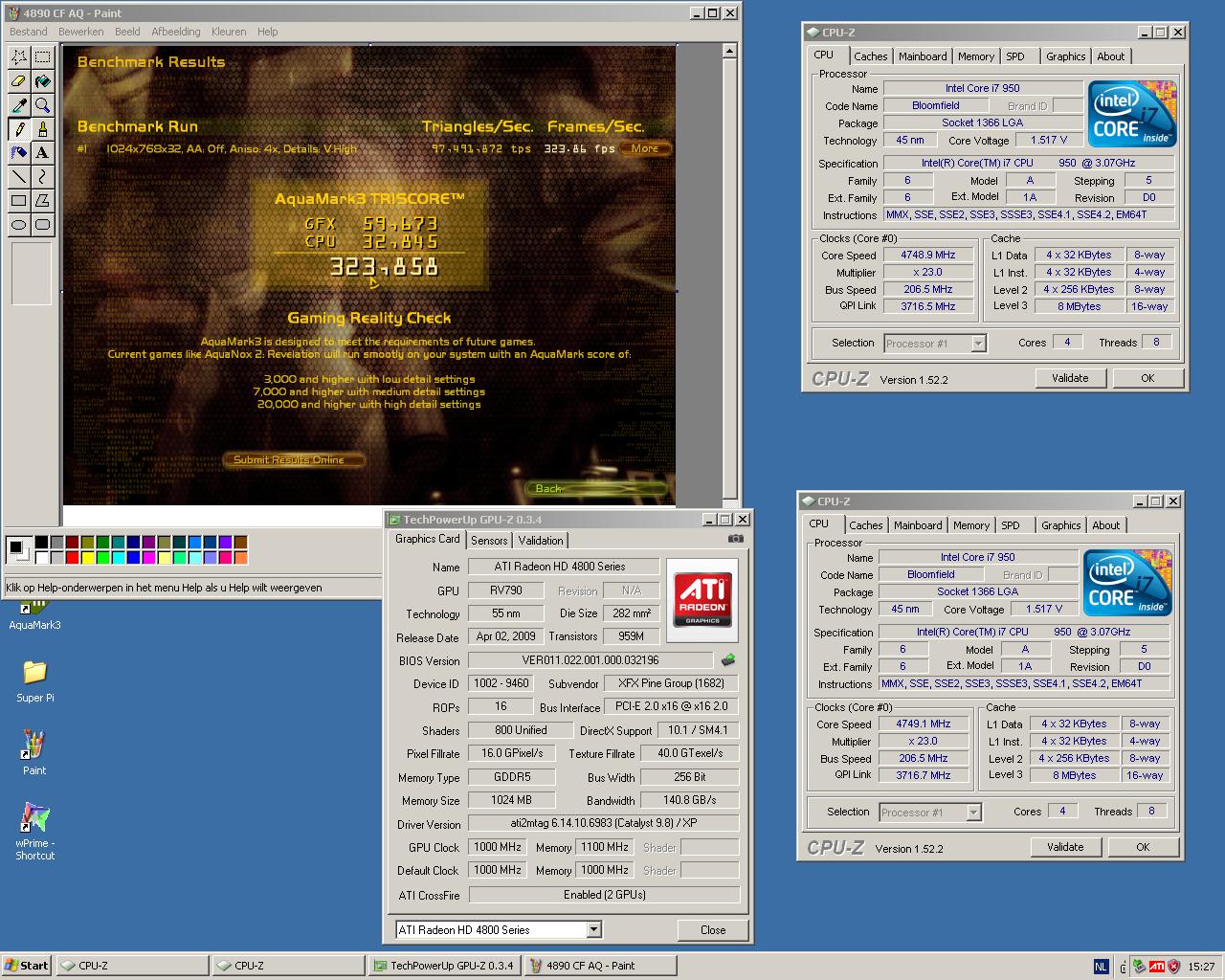Open the Bewerken menu in Paint
This screenshot has width=1225, height=980.
coord(80,32)
